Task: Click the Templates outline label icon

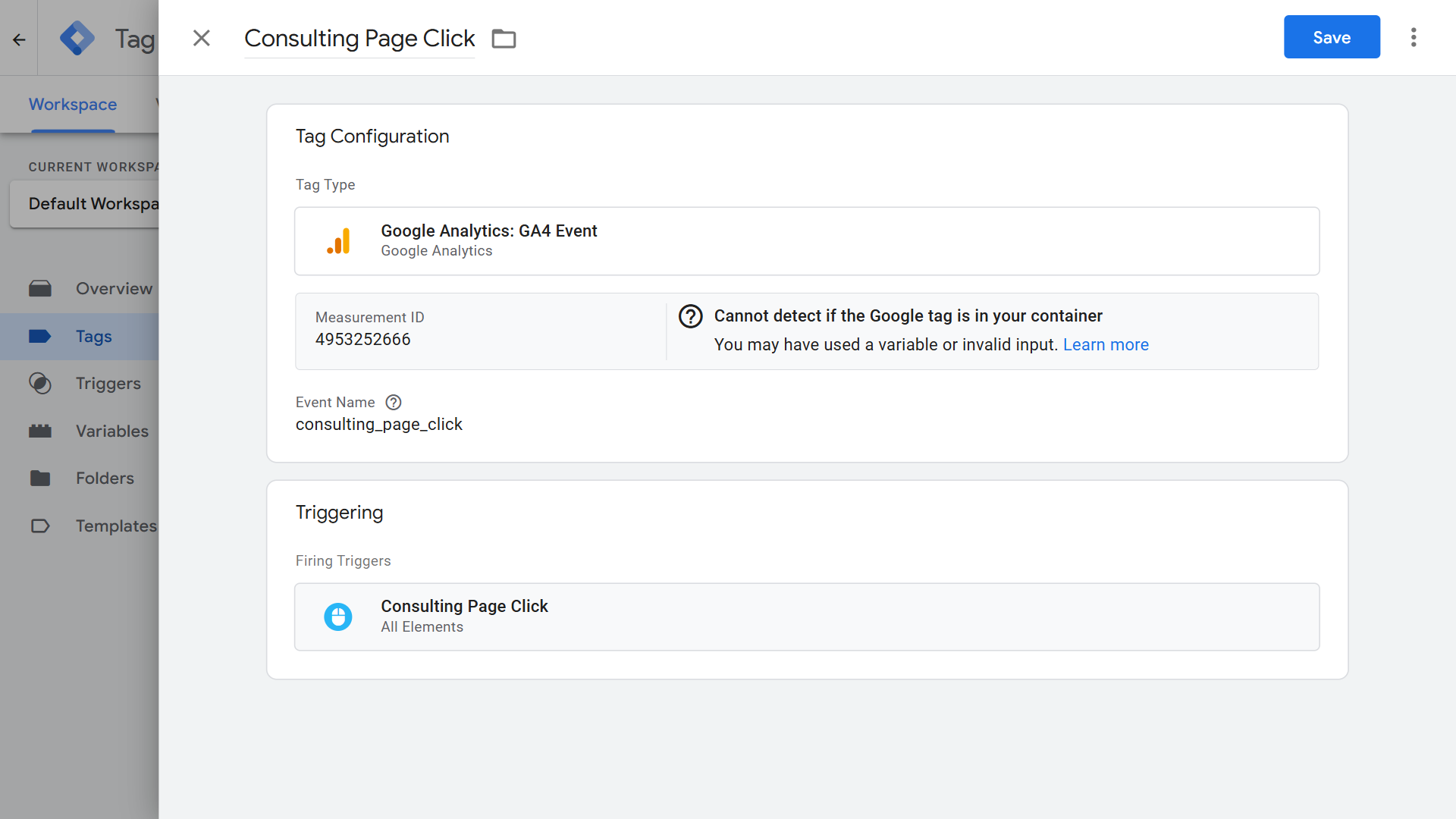Action: tap(40, 526)
